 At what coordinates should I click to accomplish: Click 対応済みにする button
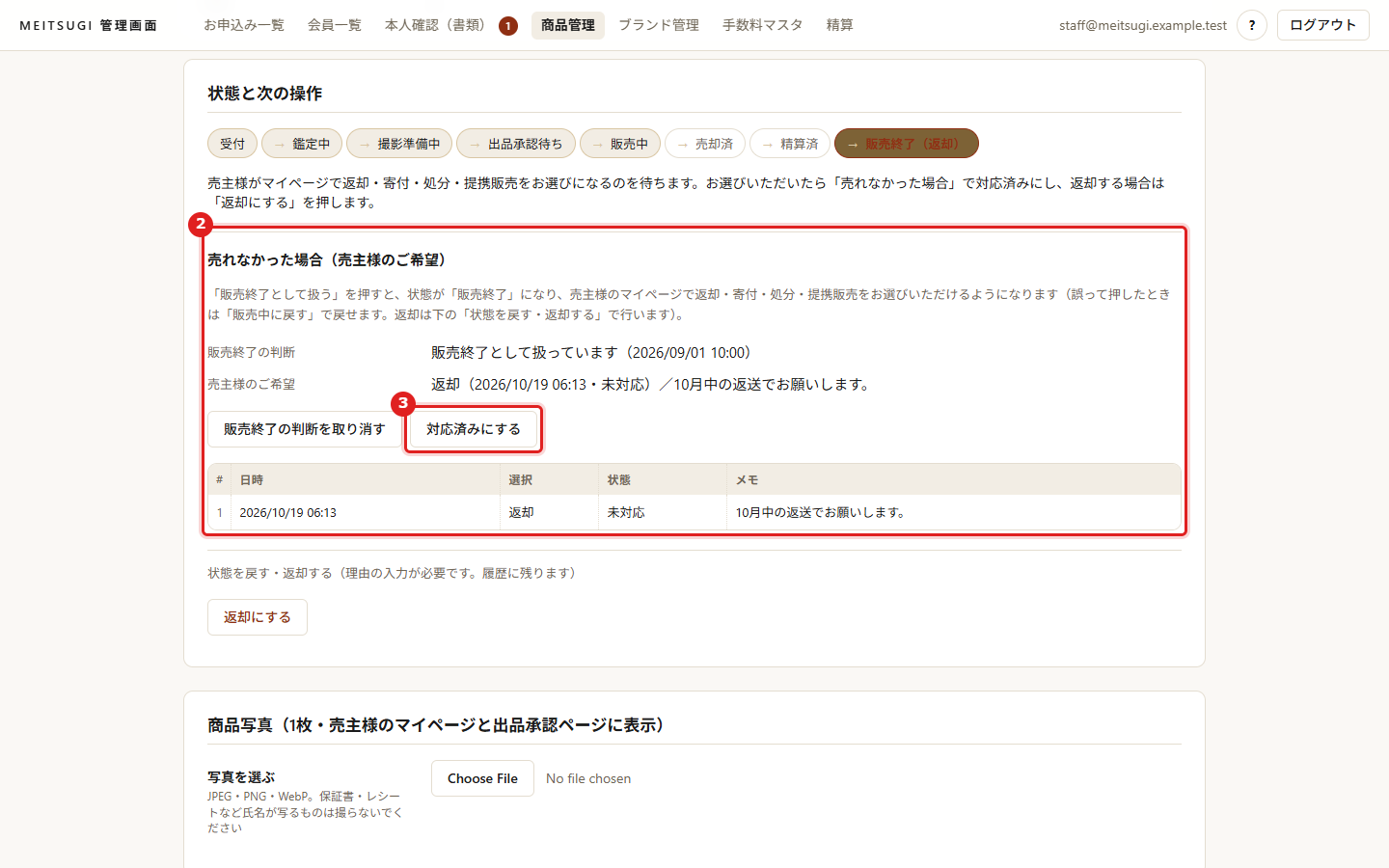tap(474, 429)
